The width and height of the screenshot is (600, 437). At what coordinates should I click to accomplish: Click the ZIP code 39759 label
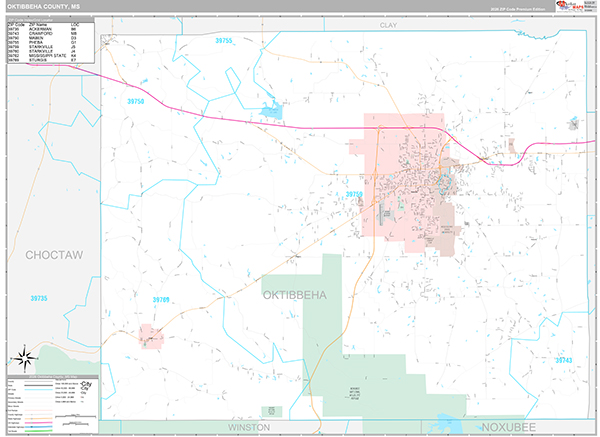(x=354, y=195)
